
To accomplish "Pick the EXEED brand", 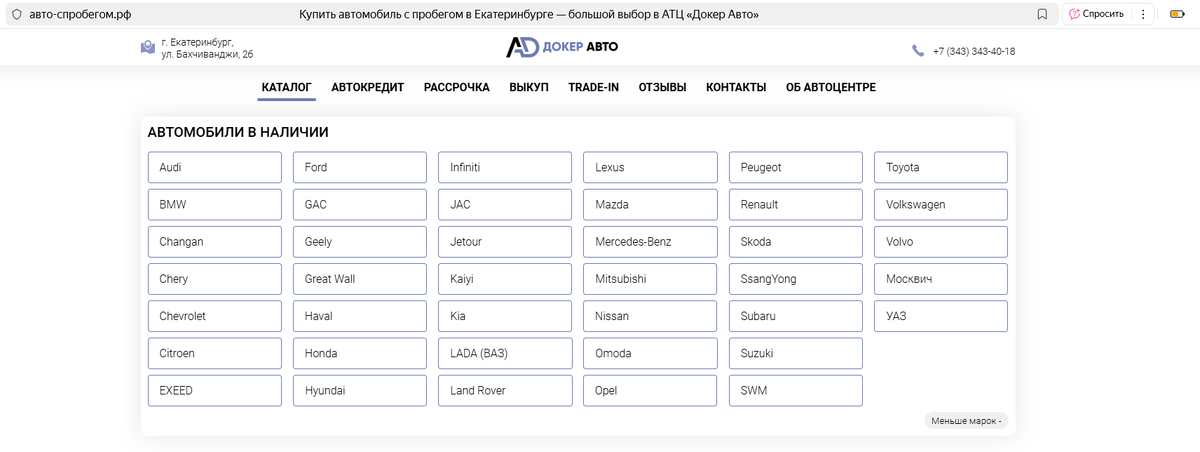I will [215, 390].
